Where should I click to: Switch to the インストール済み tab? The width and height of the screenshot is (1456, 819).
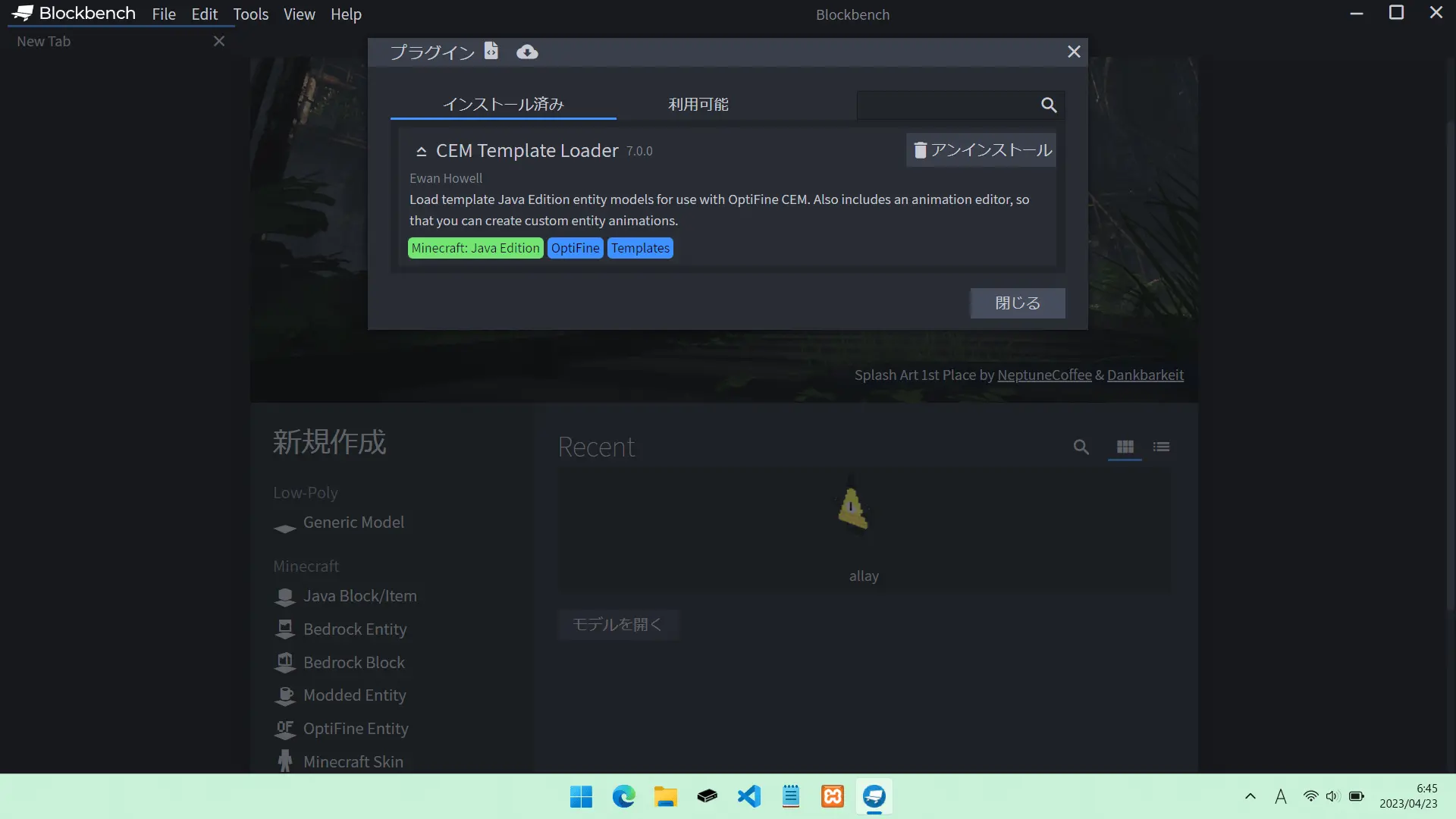pos(503,105)
